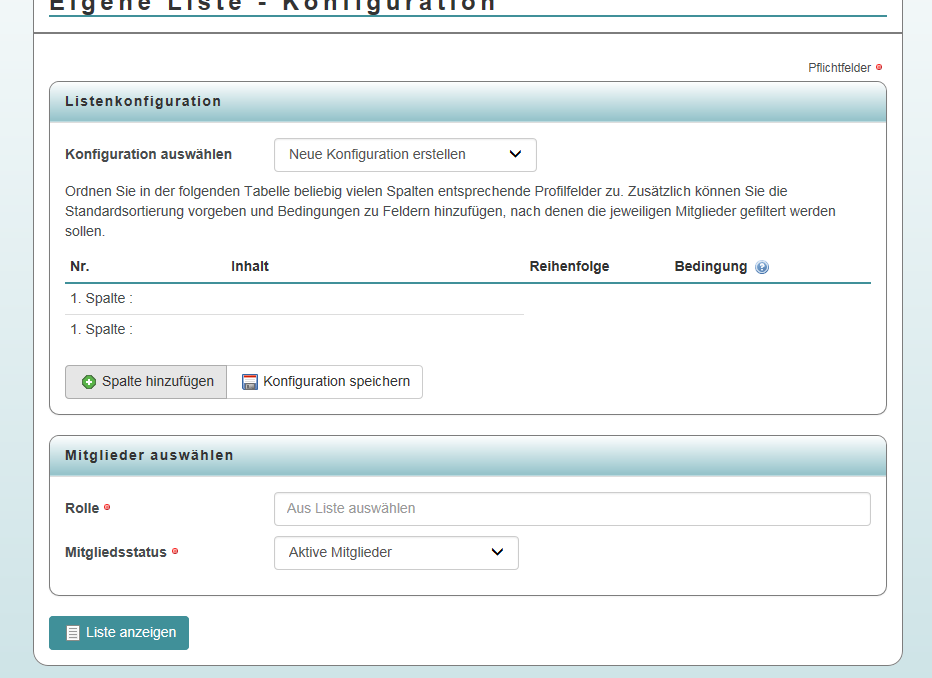Click the green plus icon for adding a column

point(89,382)
